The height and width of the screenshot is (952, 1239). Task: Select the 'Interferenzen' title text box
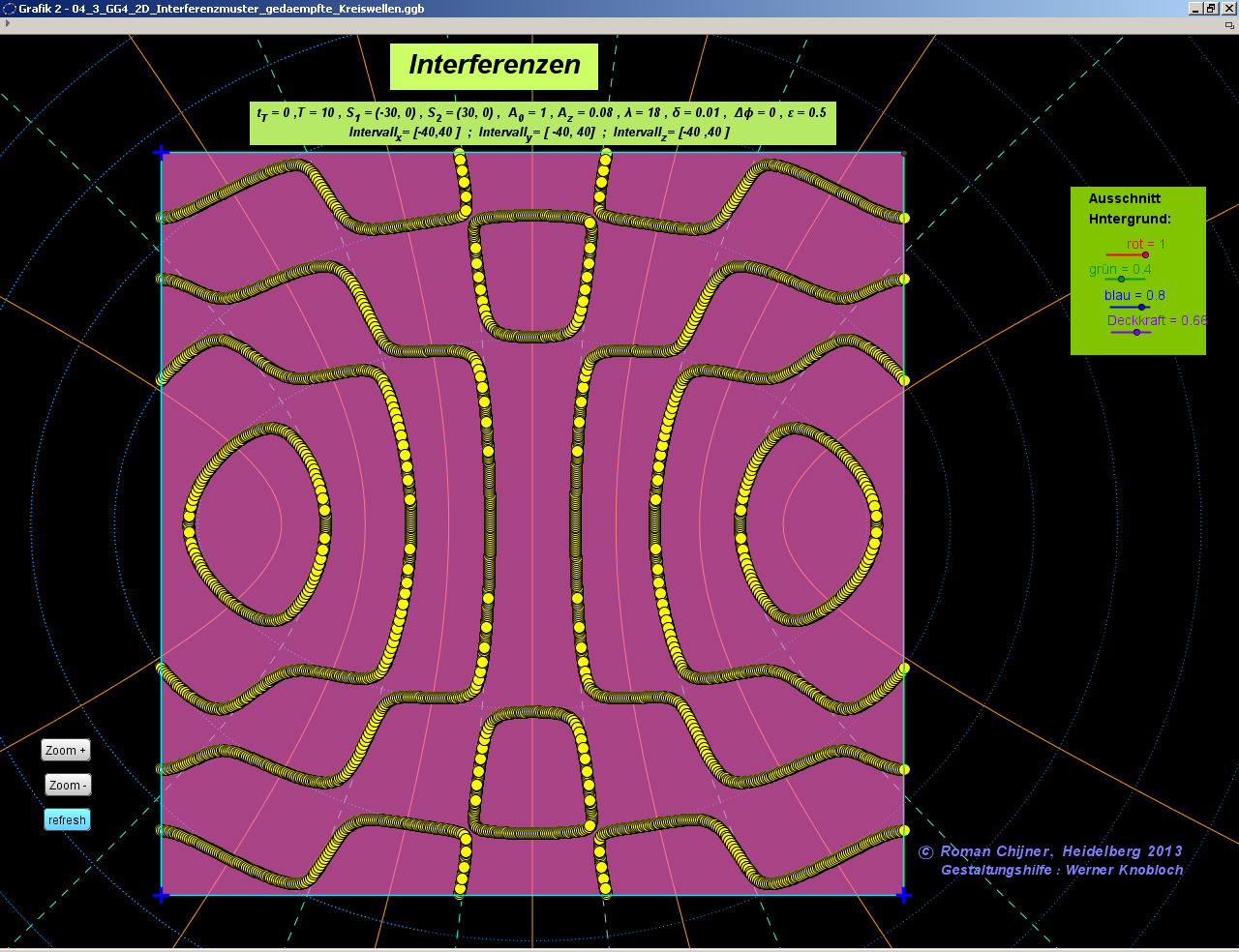494,66
